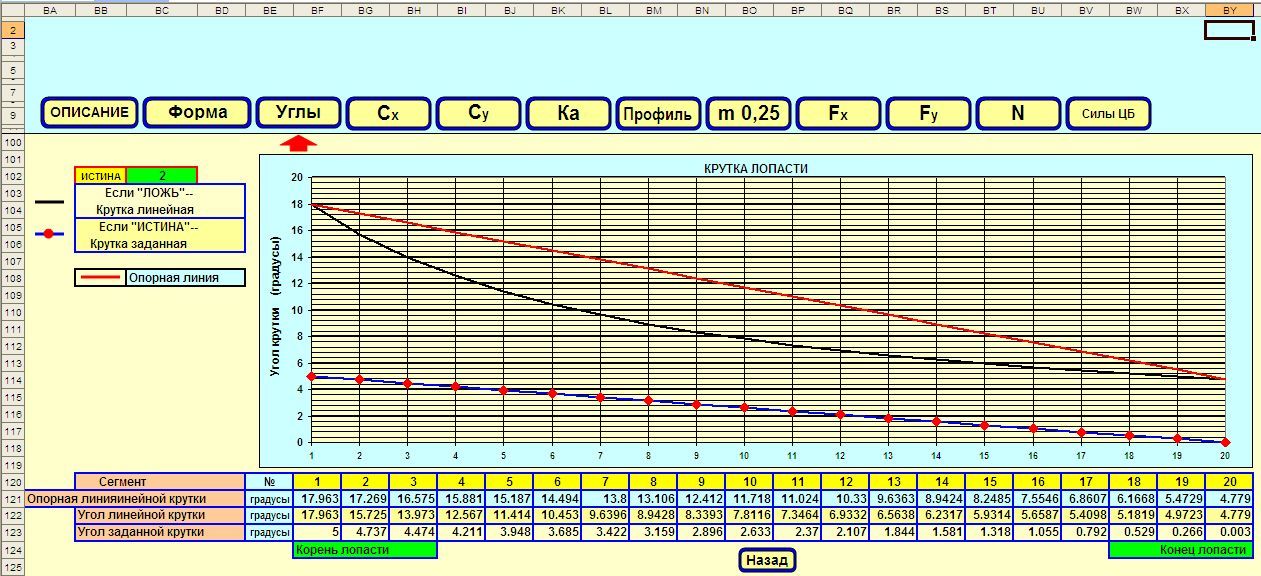
Task: Open the Fy forces button
Action: 928,114
